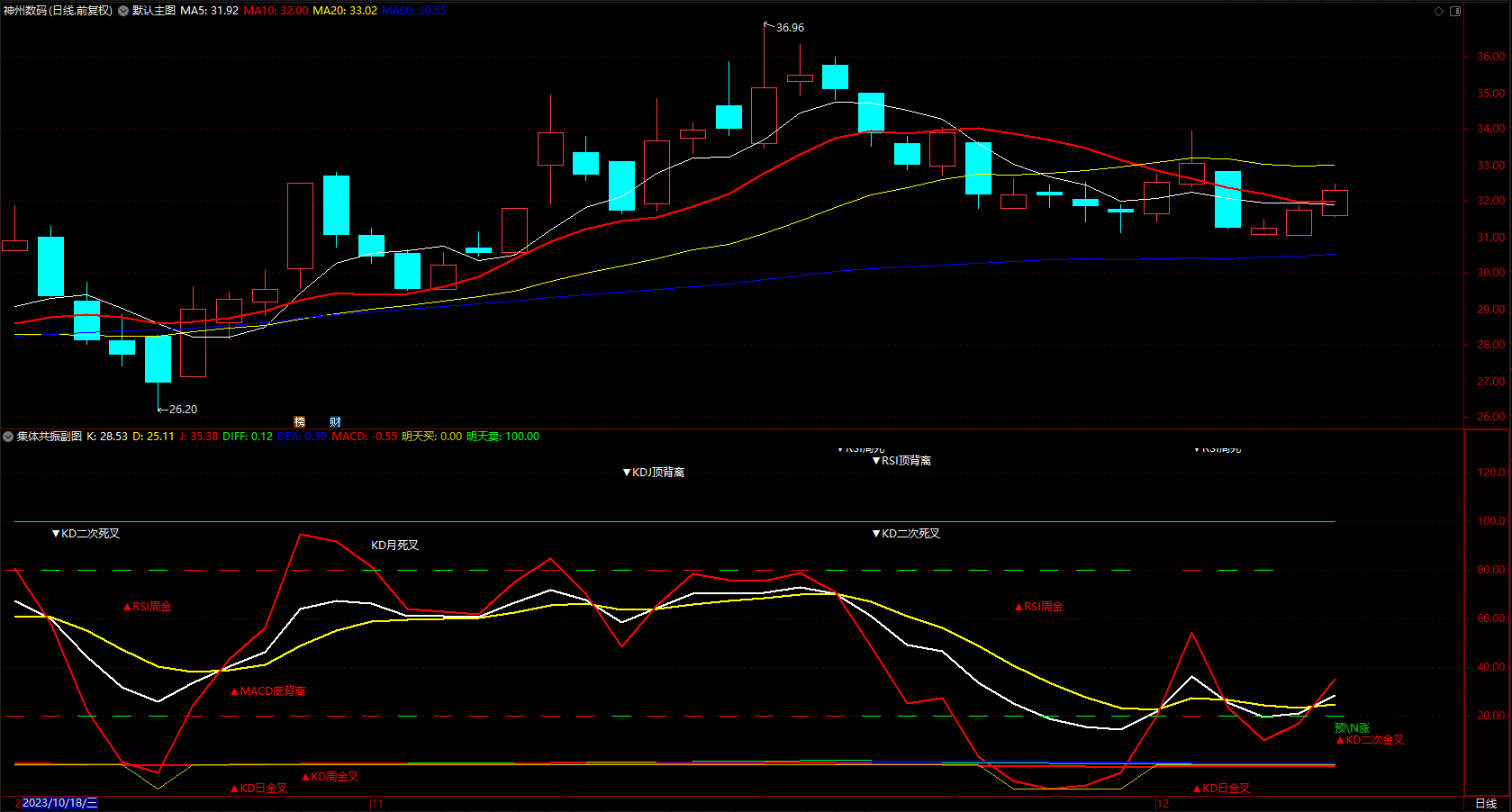Click the MACD底背离 signal label
1512x812 pixels.
pyautogui.click(x=268, y=691)
